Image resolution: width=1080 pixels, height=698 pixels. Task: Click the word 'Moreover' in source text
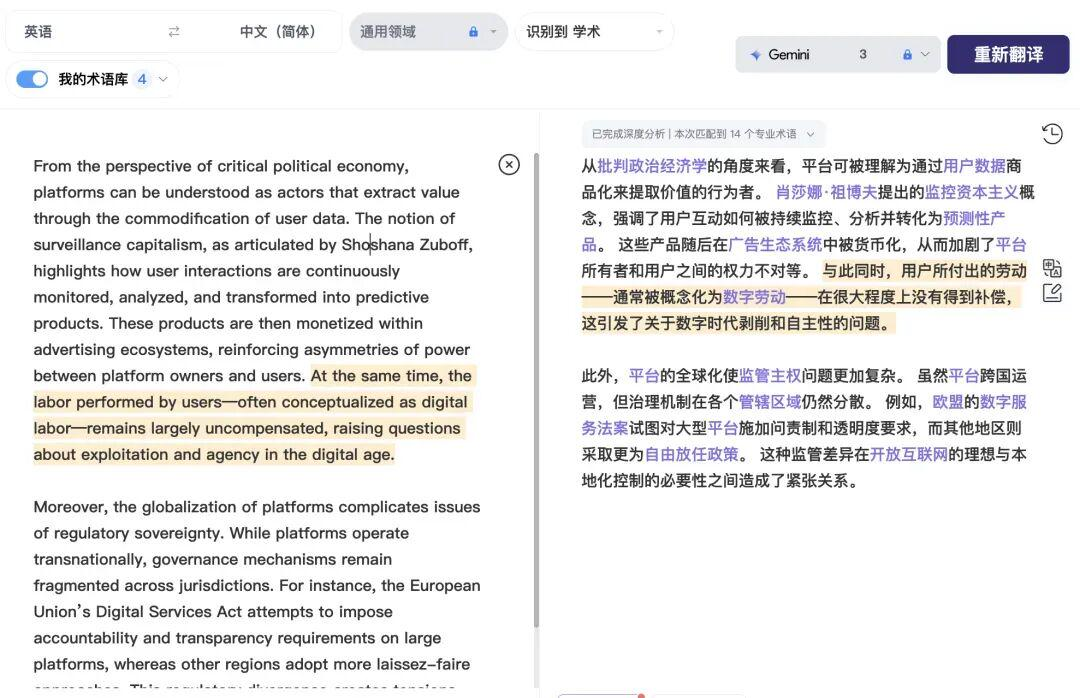pos(69,507)
